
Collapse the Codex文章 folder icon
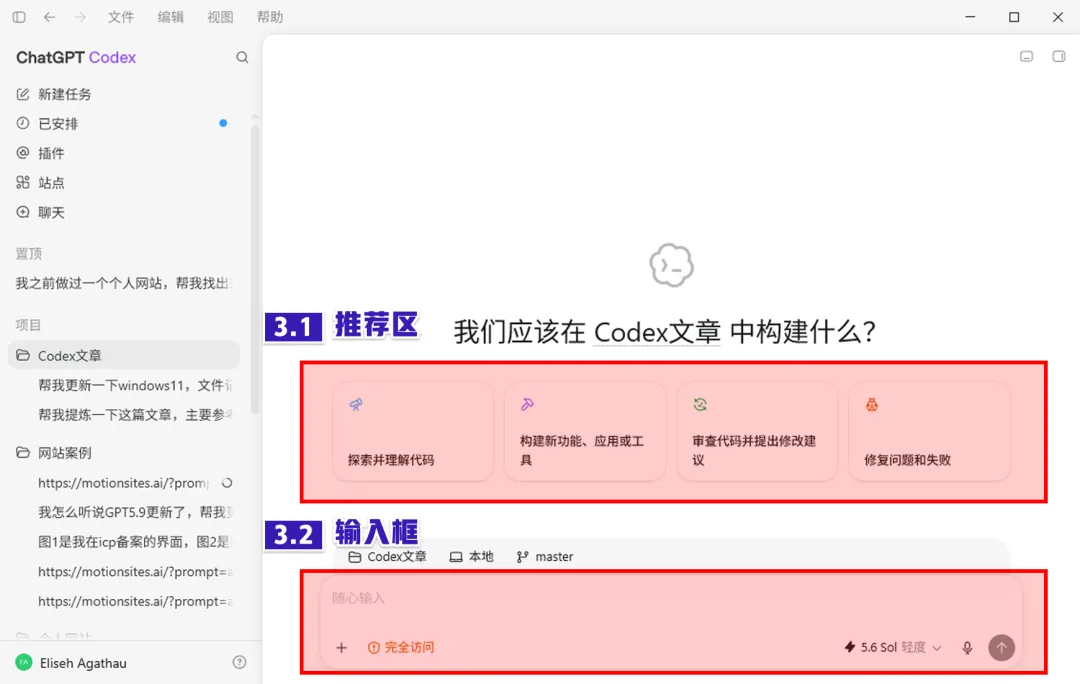(x=23, y=355)
